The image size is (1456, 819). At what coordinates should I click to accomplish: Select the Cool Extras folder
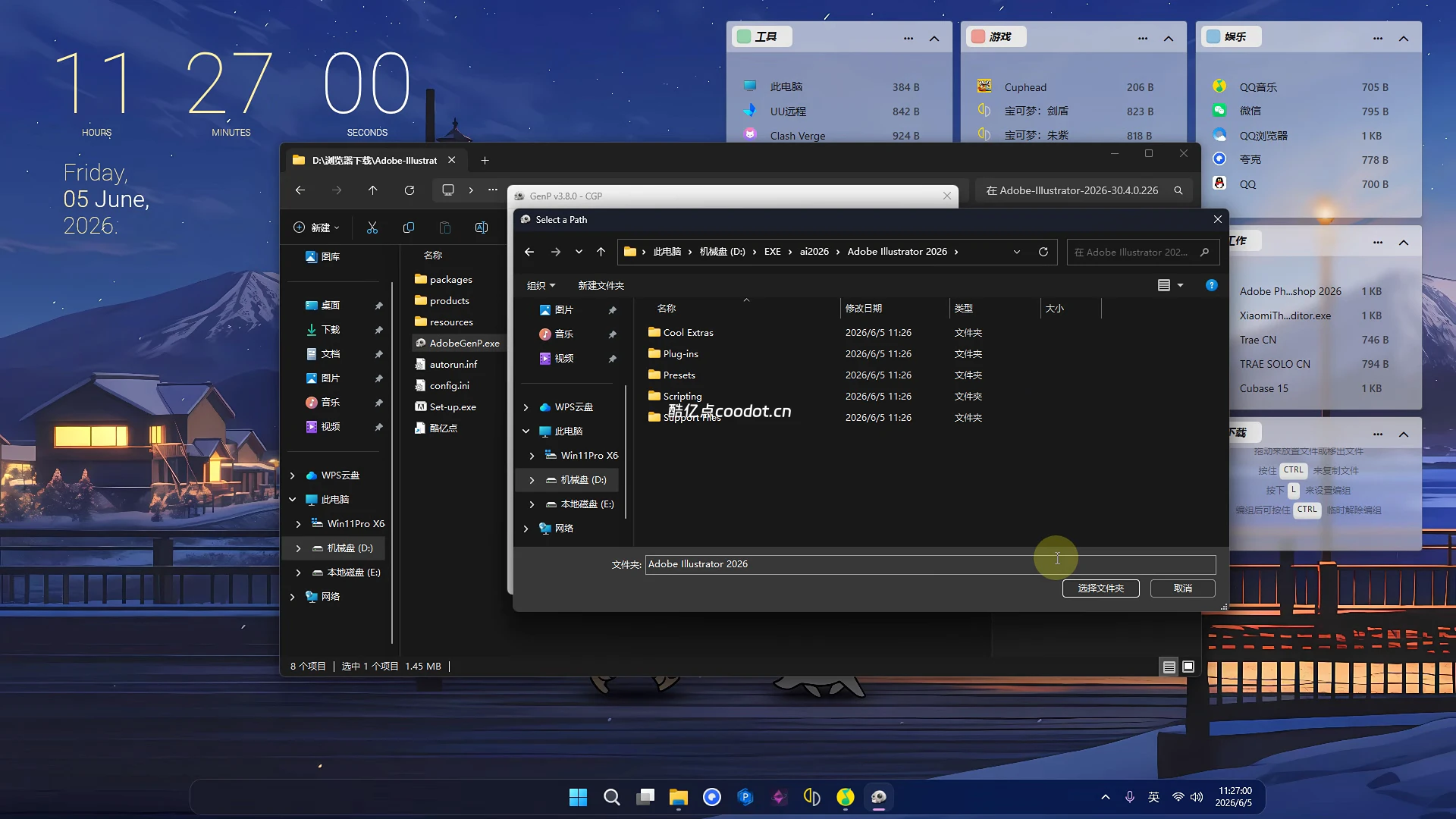pyautogui.click(x=680, y=332)
